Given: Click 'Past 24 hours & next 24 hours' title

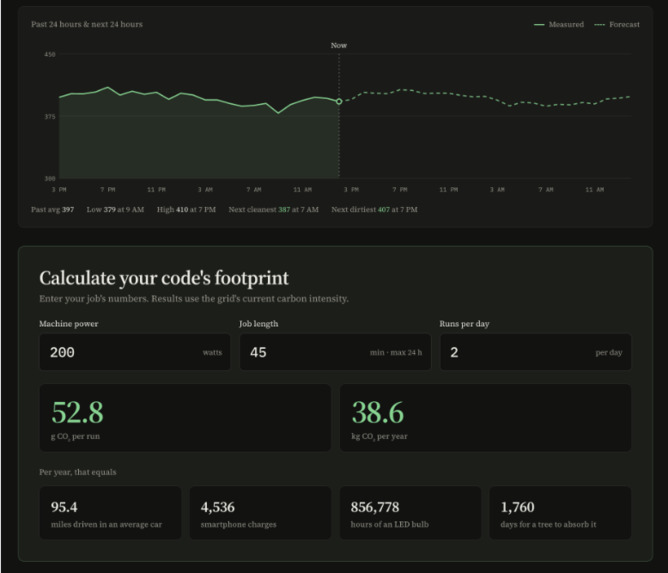Looking at the screenshot, I should (x=87, y=24).
